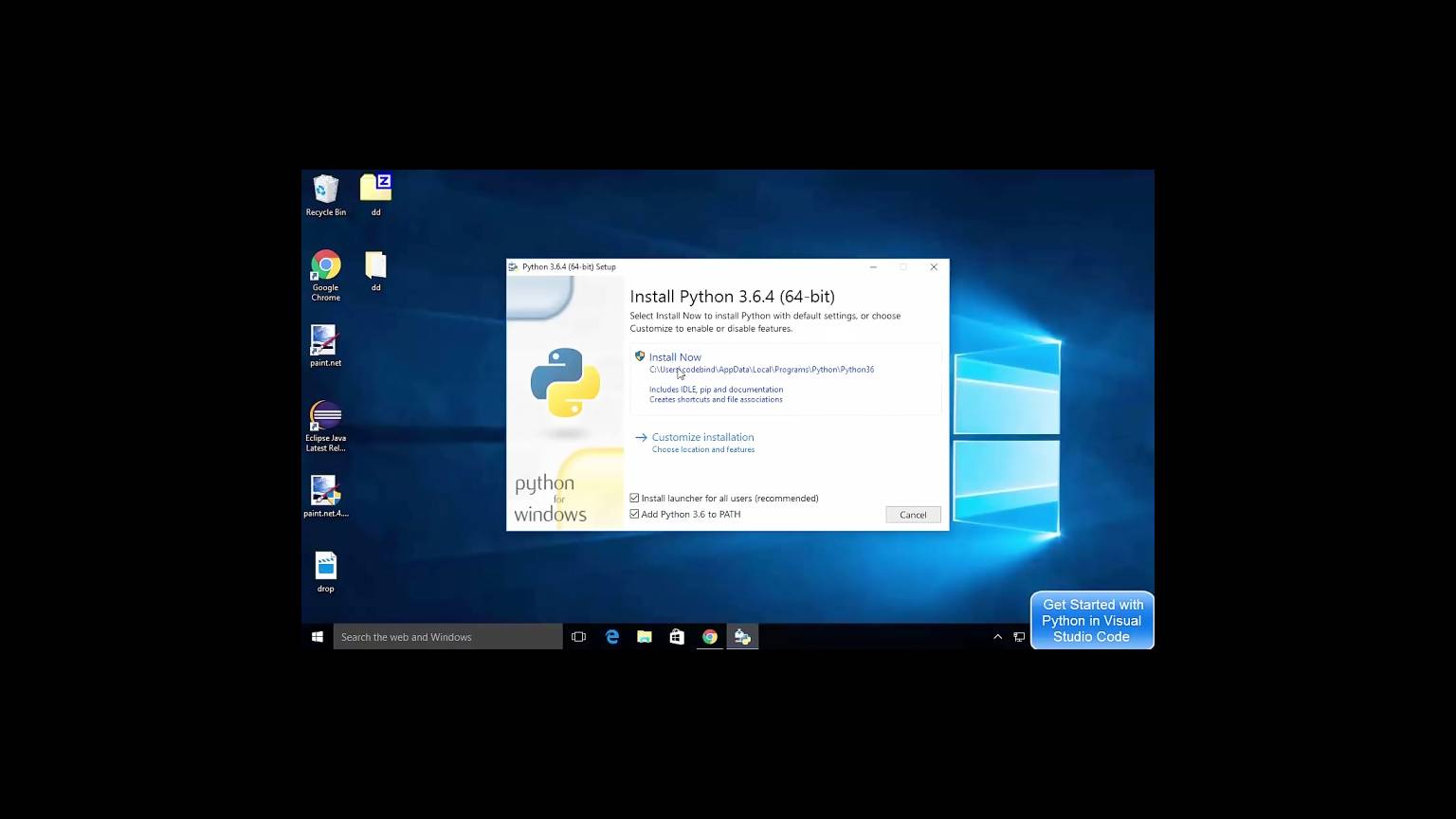Screen dimensions: 1456x819
Task: Click the Python setup title bar icon
Action: pyautogui.click(x=513, y=267)
